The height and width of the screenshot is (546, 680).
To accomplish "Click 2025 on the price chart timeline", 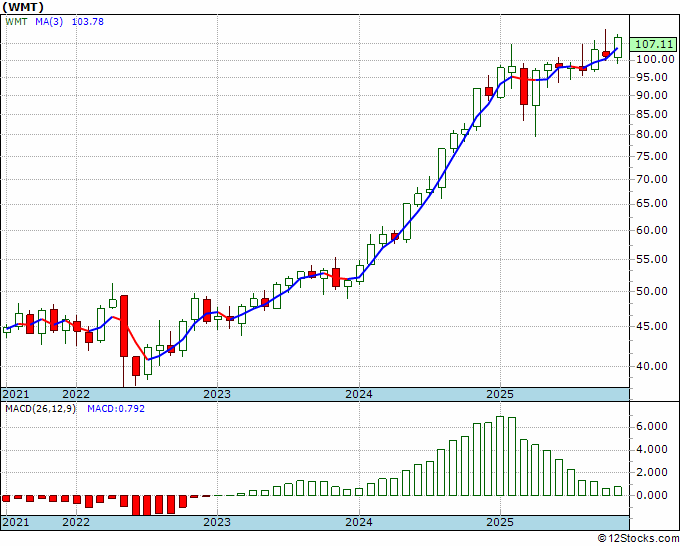I will tap(500, 394).
